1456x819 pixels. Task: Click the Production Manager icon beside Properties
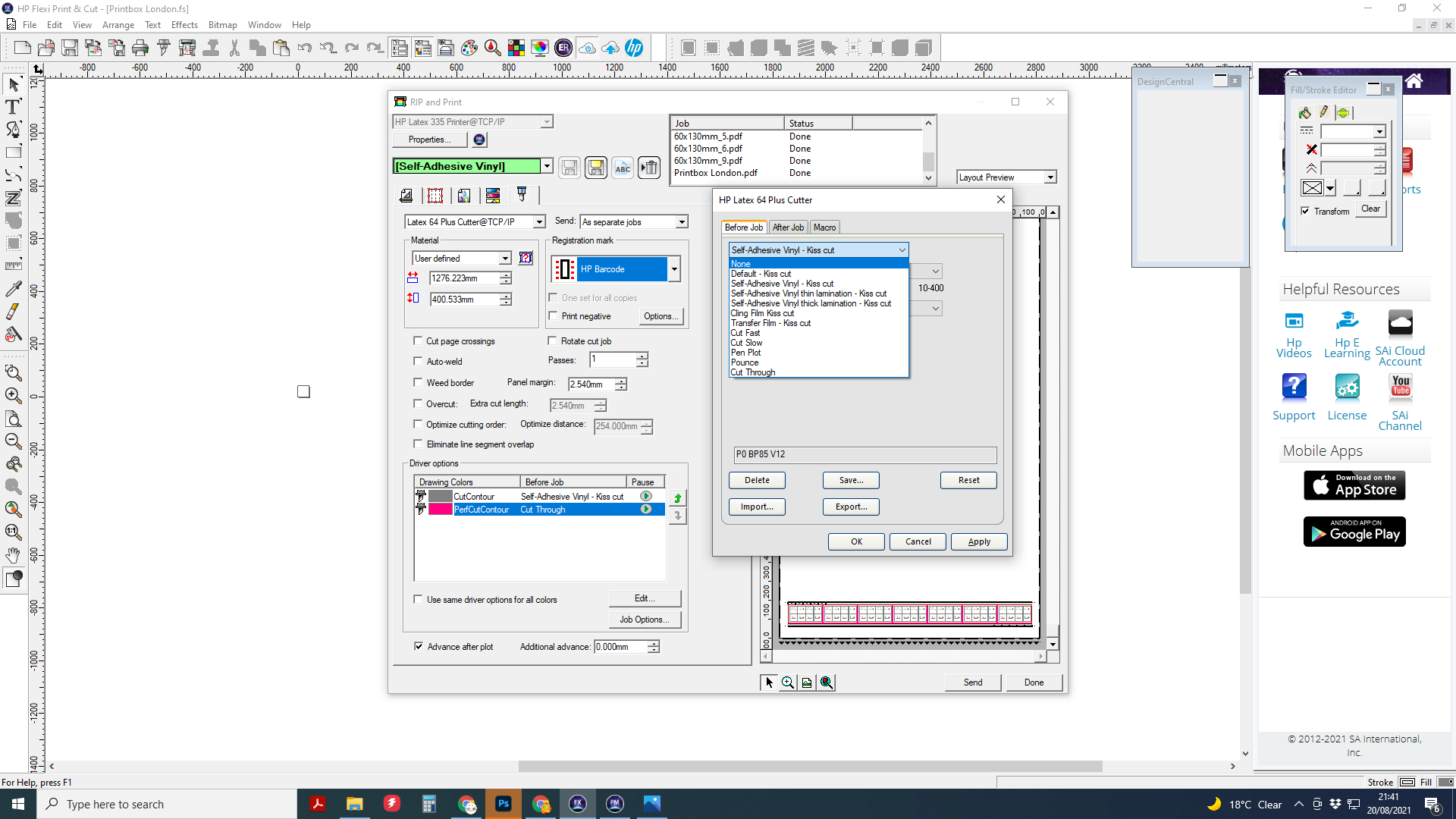pyautogui.click(x=479, y=140)
